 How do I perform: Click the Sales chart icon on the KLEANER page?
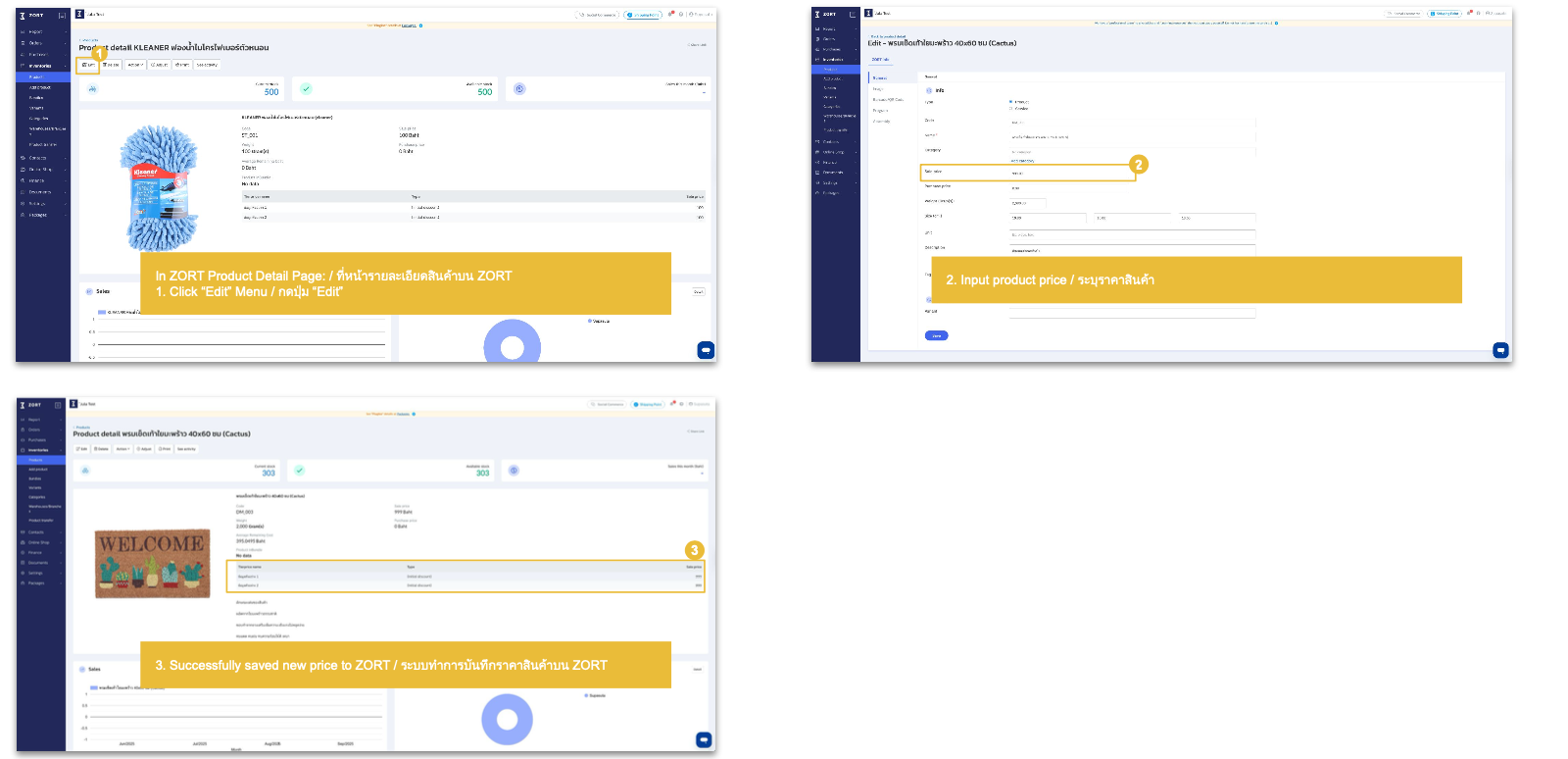click(90, 291)
